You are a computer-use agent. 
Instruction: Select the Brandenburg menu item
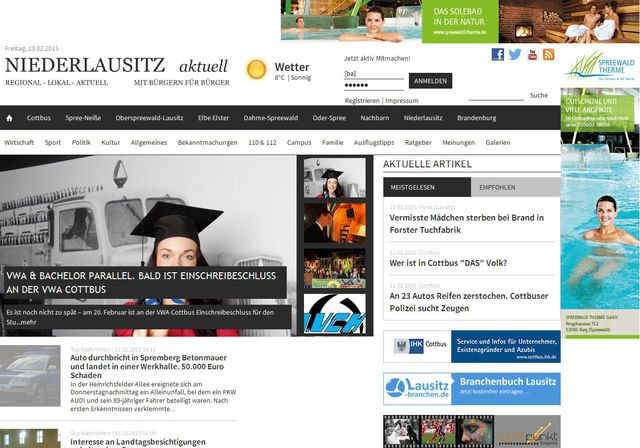click(476, 118)
